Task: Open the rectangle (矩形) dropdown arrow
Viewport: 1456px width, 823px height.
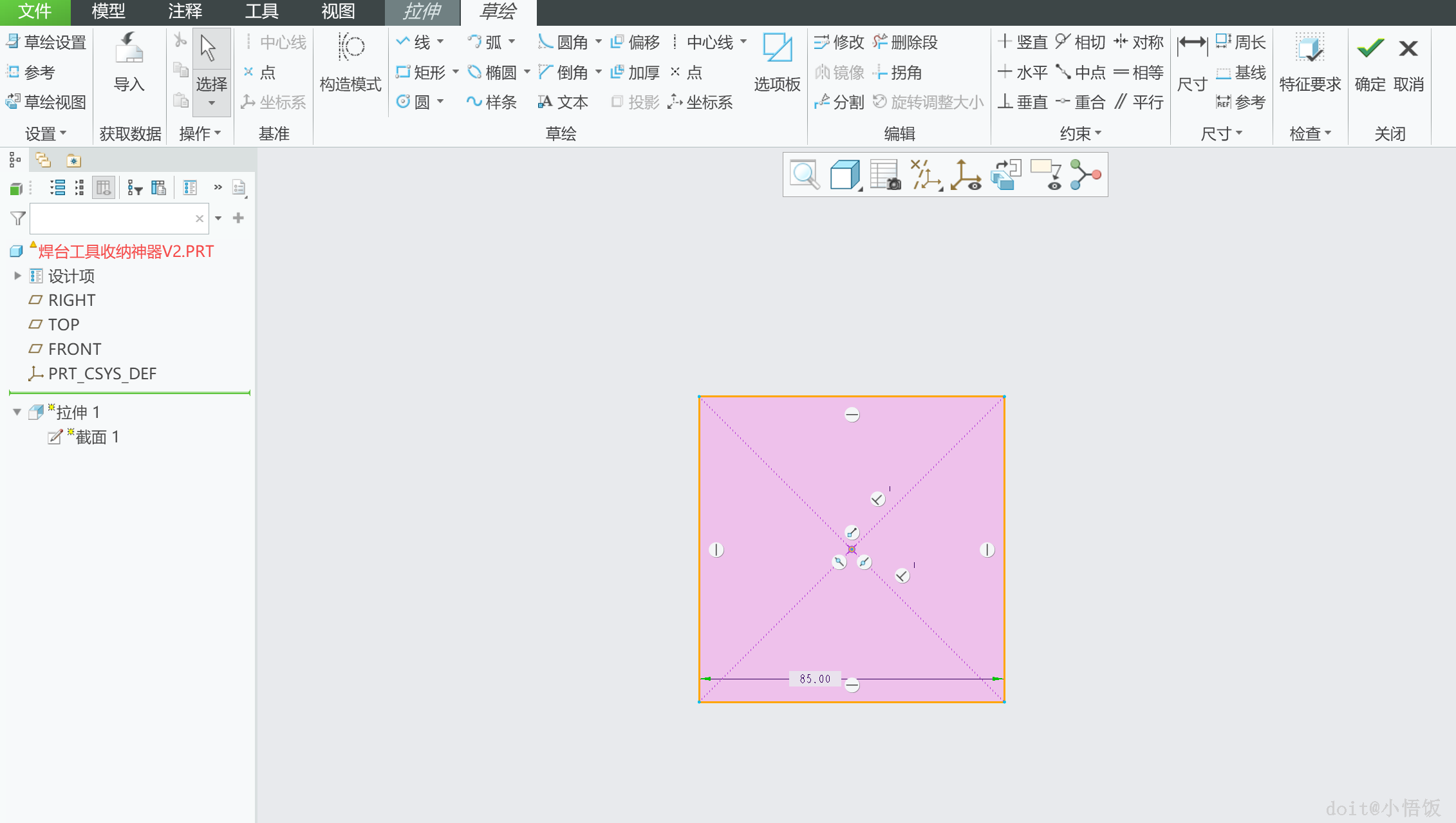Action: click(456, 72)
